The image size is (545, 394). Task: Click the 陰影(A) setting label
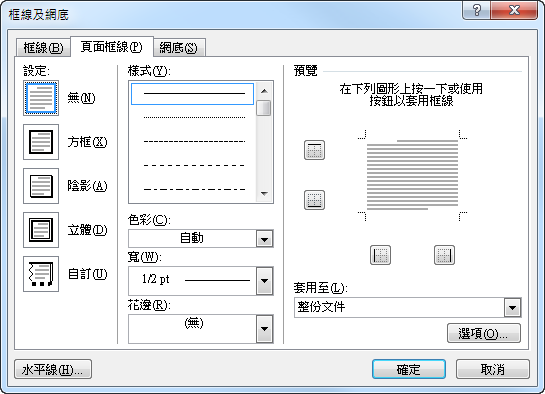pyautogui.click(x=87, y=186)
